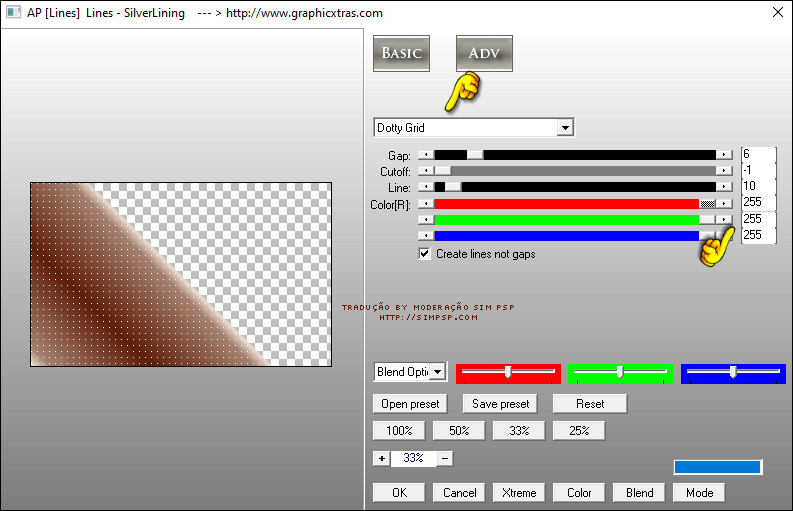Click the Gap slider right arrow
Screen dimensions: 793x511
pos(723,155)
